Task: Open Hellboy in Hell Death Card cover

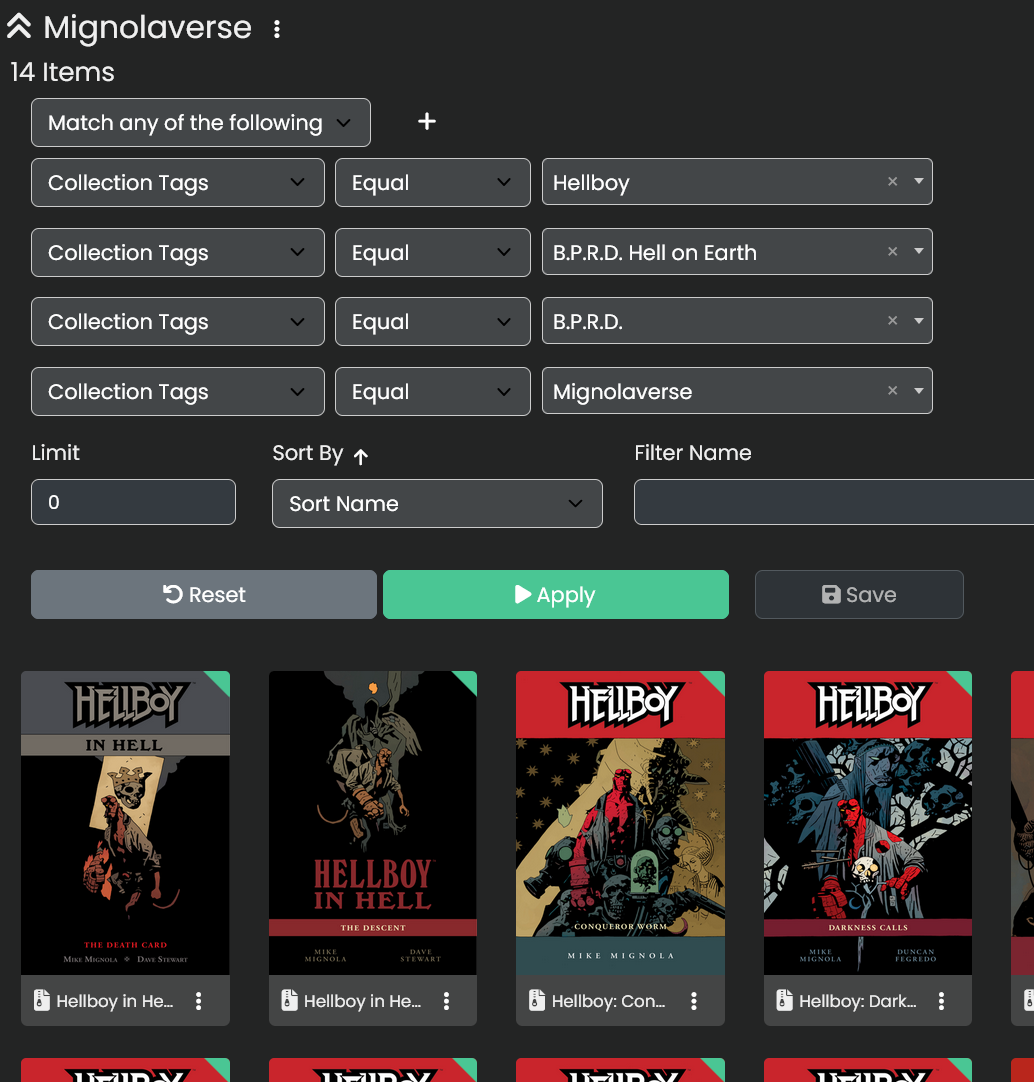Action: point(126,823)
